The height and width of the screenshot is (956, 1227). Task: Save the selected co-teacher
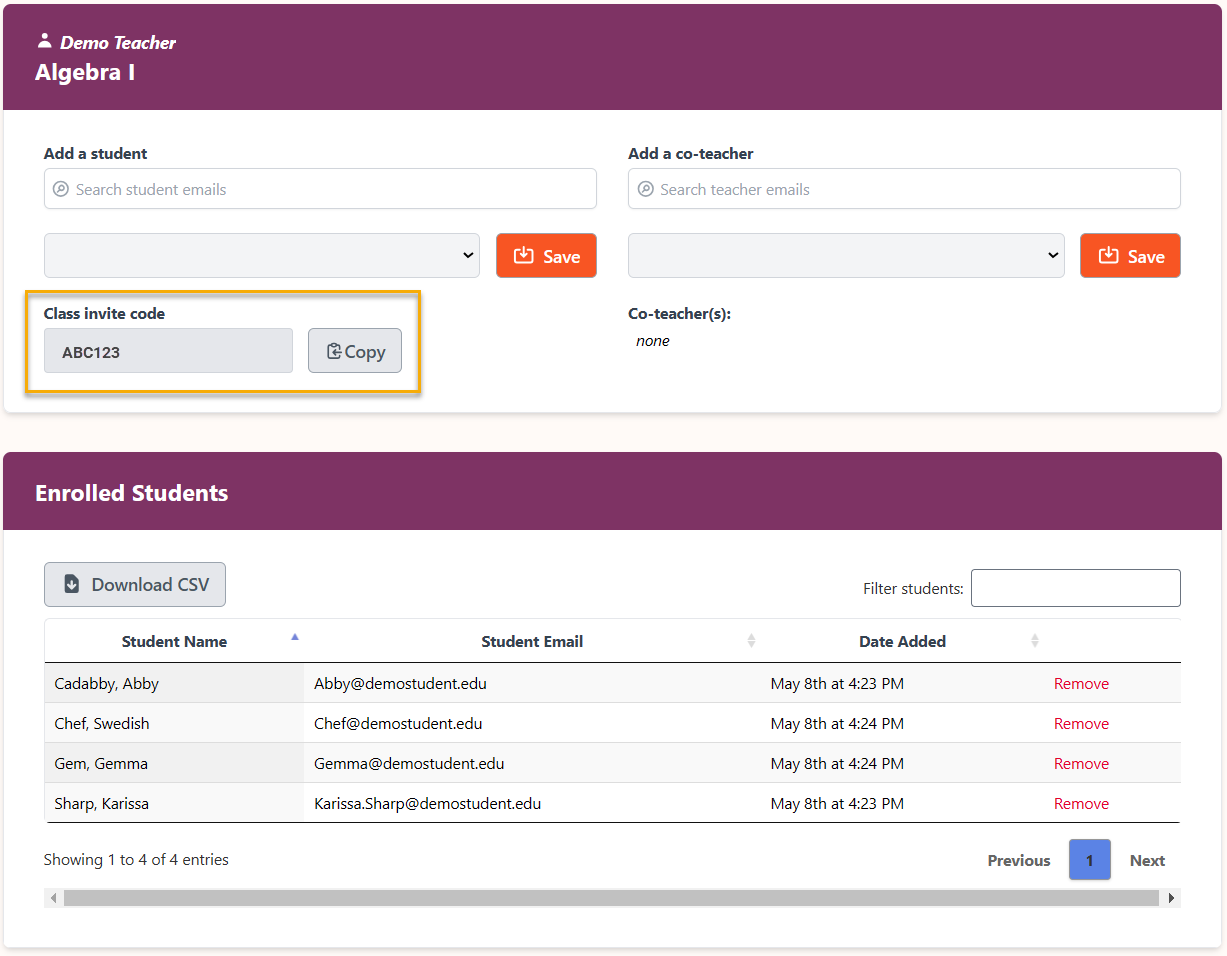pyautogui.click(x=1130, y=256)
